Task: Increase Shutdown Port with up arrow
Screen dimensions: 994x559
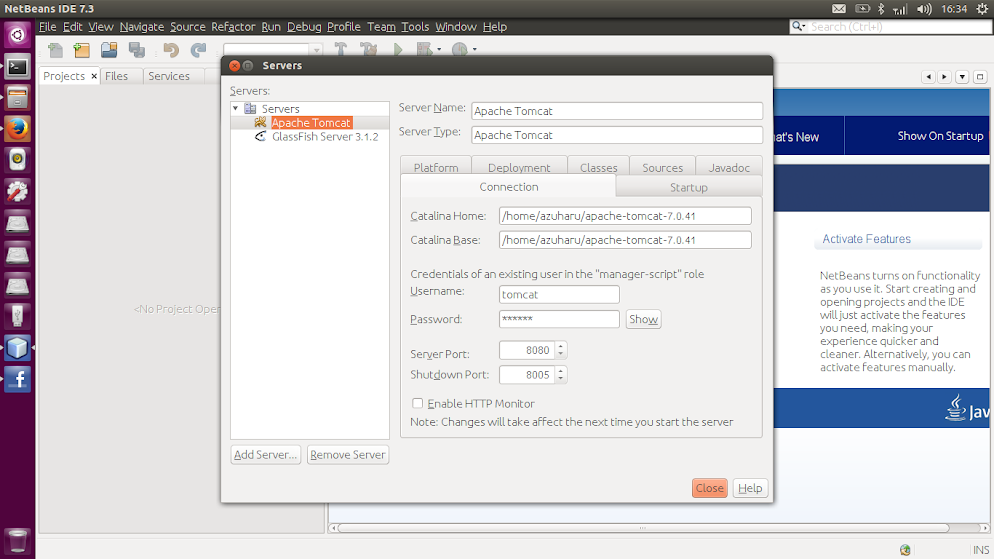Action: pyautogui.click(x=560, y=371)
